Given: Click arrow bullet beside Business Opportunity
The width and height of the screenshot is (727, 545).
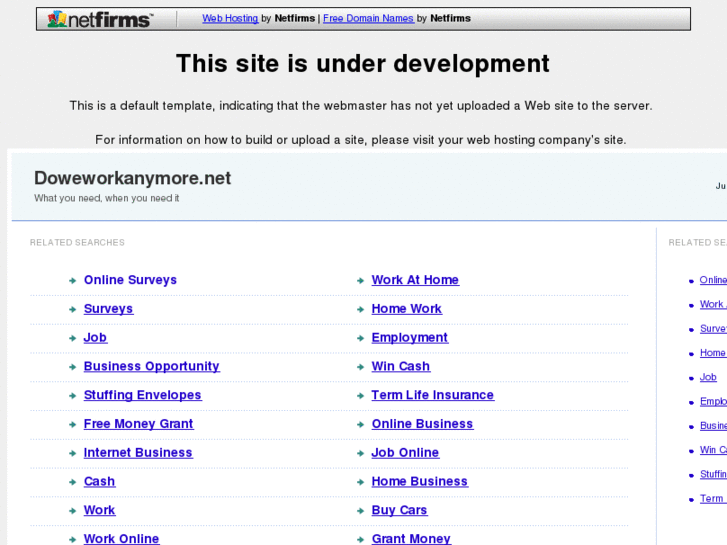Looking at the screenshot, I should click(72, 367).
